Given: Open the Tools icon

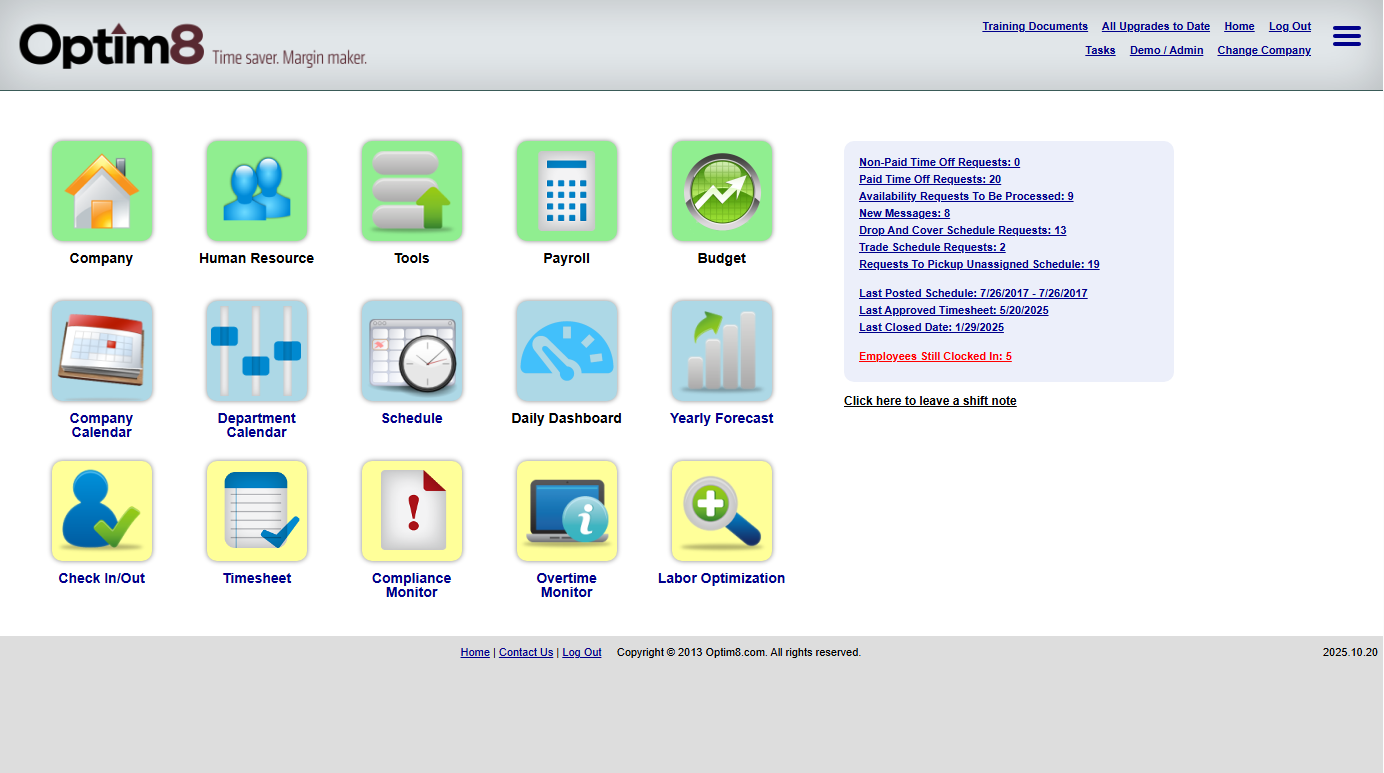Looking at the screenshot, I should point(411,191).
